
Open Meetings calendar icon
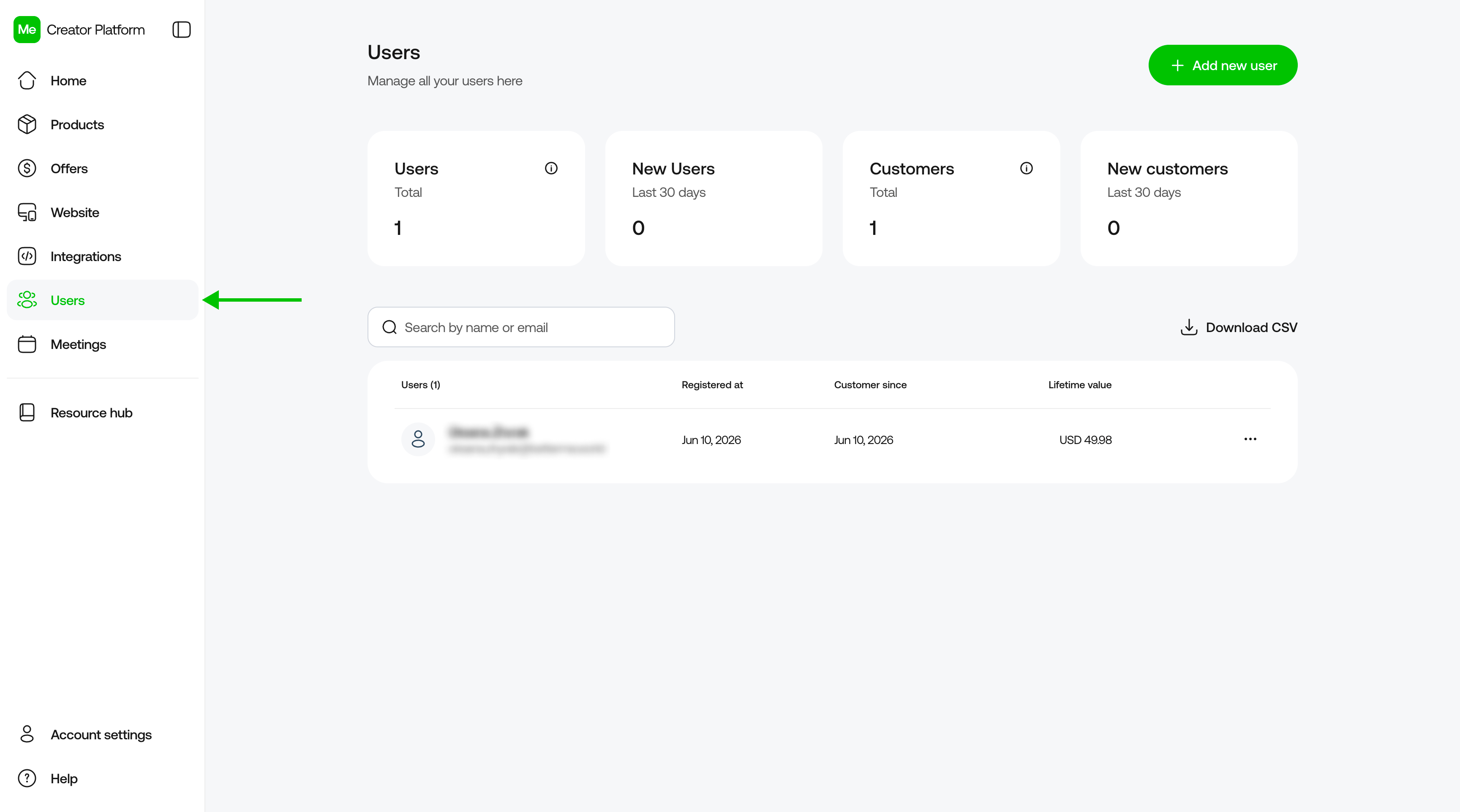click(x=27, y=344)
